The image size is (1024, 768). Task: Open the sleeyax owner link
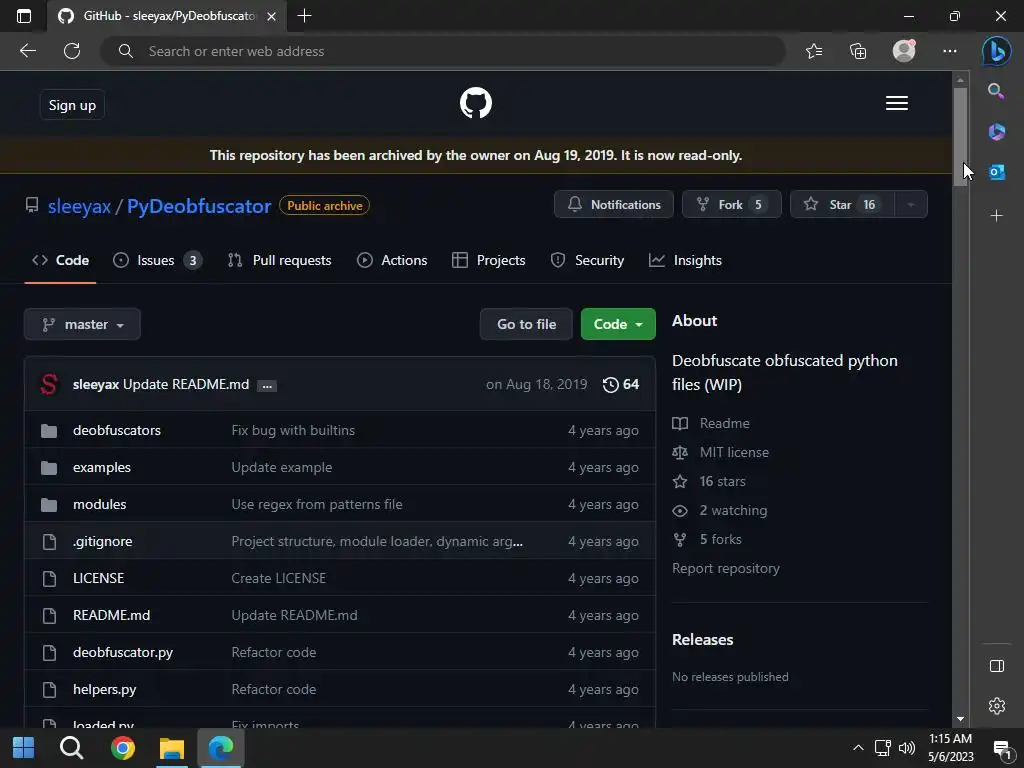pos(79,206)
